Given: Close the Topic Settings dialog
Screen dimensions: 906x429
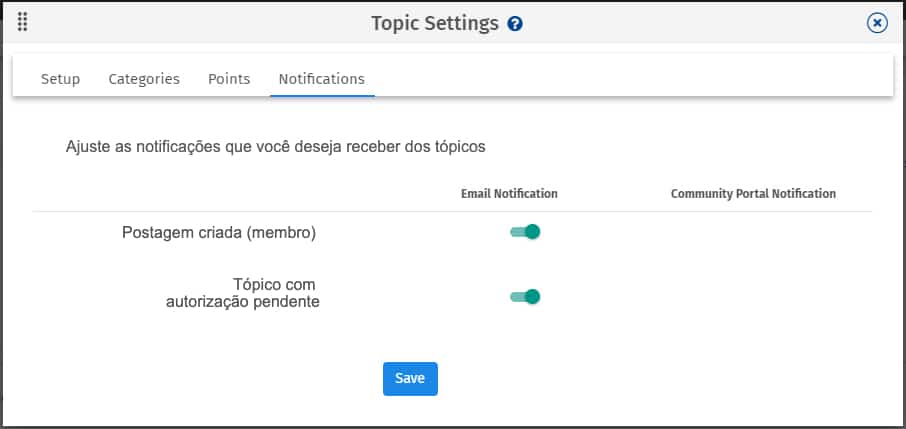Looking at the screenshot, I should [x=877, y=23].
